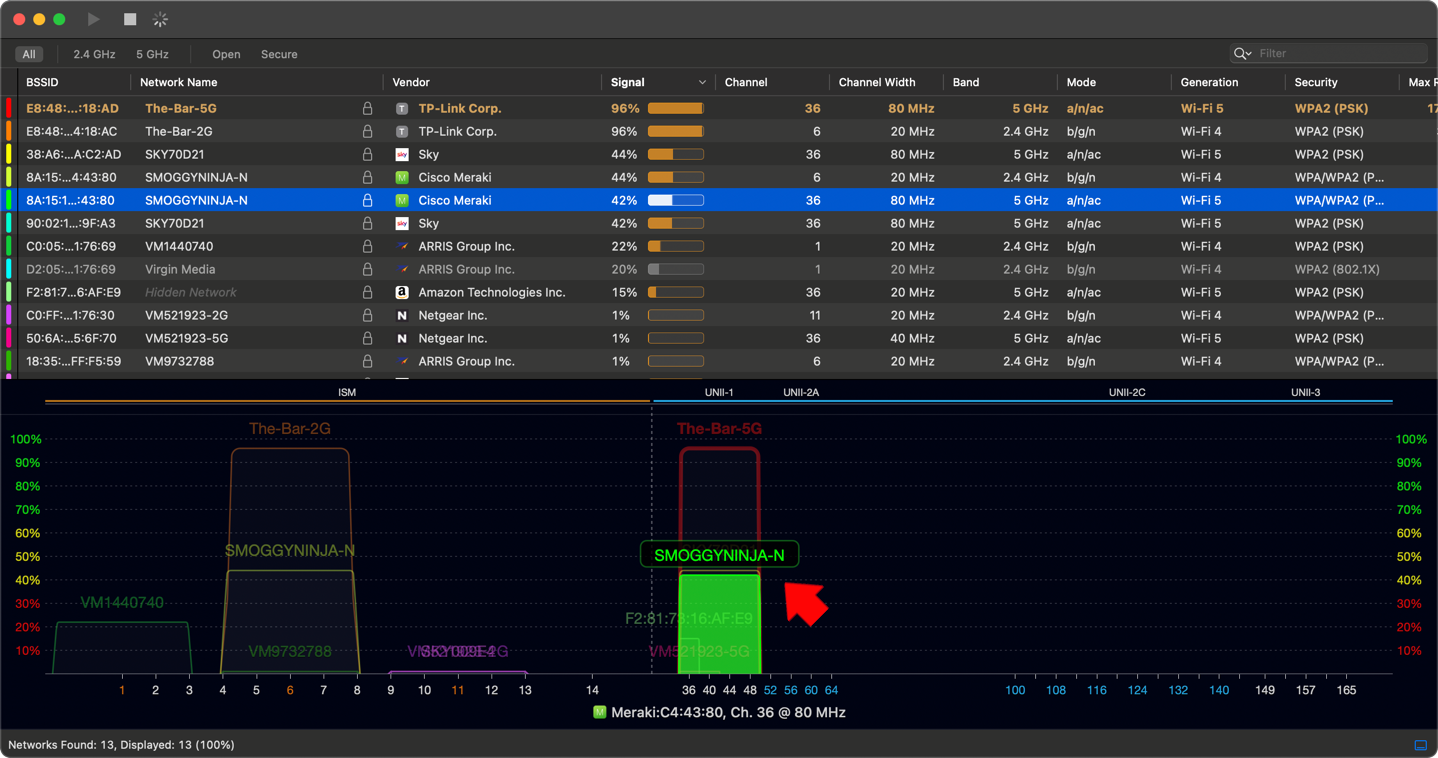Image resolution: width=1438 pixels, height=758 pixels.
Task: Click TP-Link vendor icon on The-Bar-2G row
Action: click(x=402, y=131)
